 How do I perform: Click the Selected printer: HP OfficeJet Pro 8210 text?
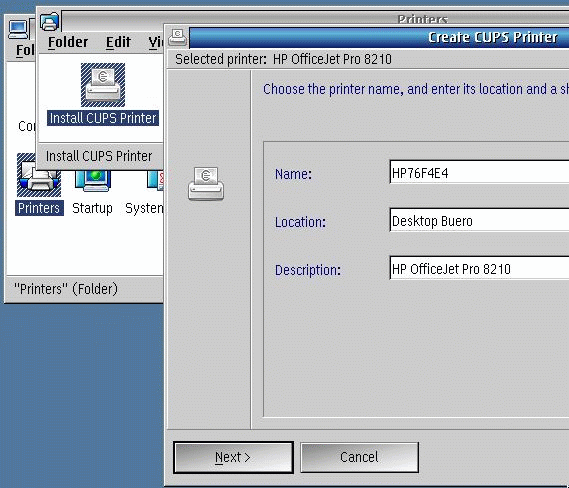pos(283,59)
